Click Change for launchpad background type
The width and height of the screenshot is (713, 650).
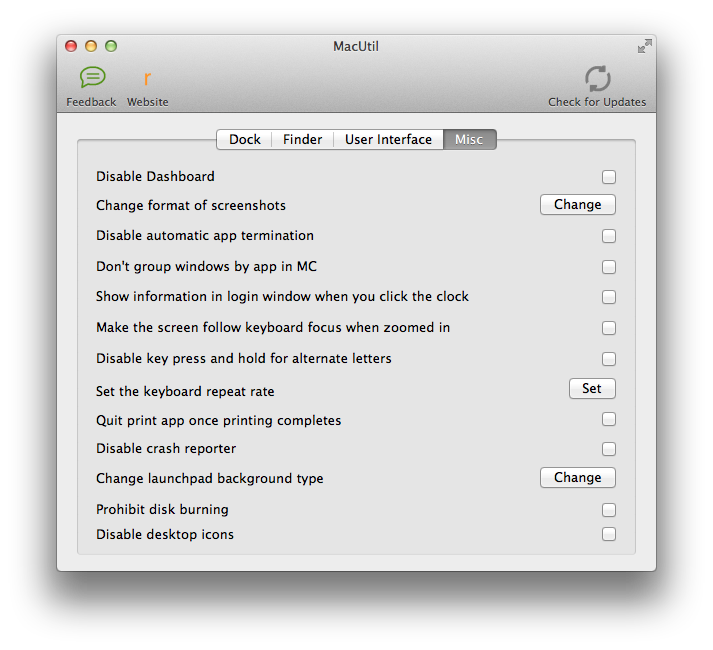tap(577, 478)
